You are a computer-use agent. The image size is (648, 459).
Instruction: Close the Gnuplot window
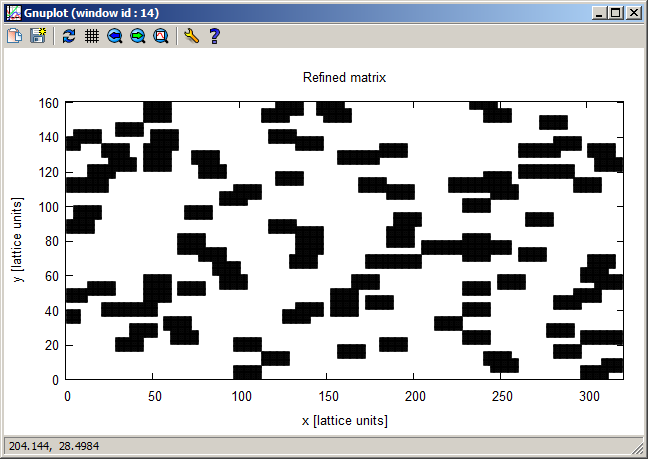pos(633,13)
